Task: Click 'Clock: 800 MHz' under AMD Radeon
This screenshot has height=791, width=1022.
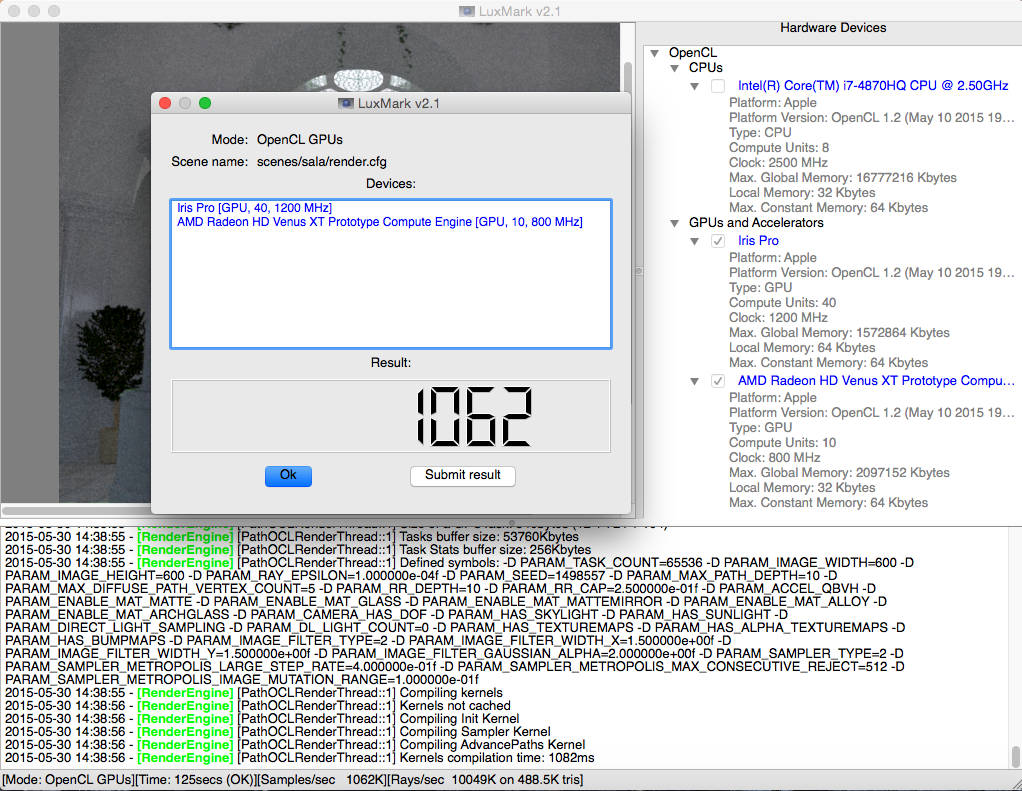Action: (x=774, y=457)
